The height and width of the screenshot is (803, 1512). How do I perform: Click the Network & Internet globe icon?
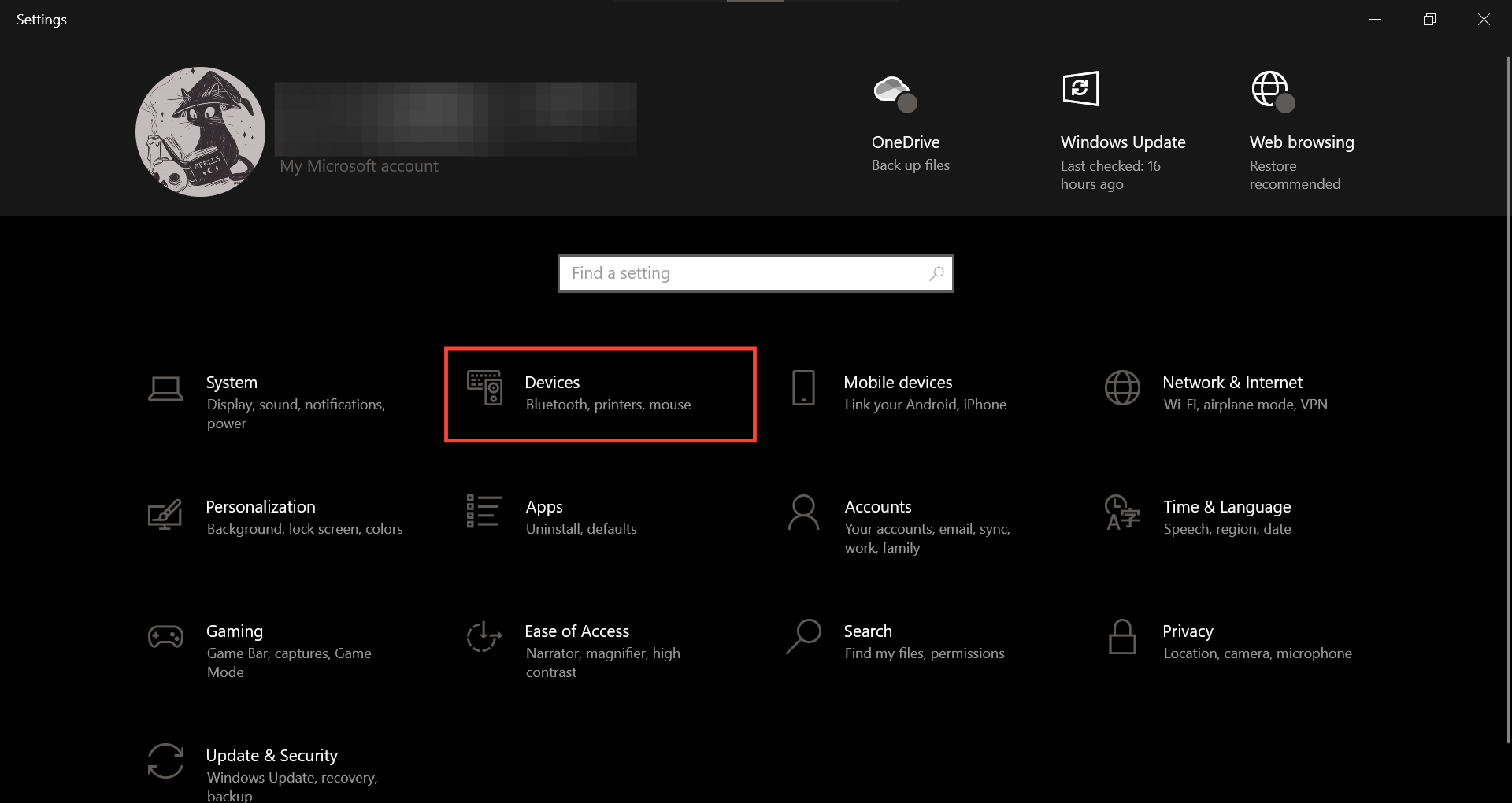1121,388
